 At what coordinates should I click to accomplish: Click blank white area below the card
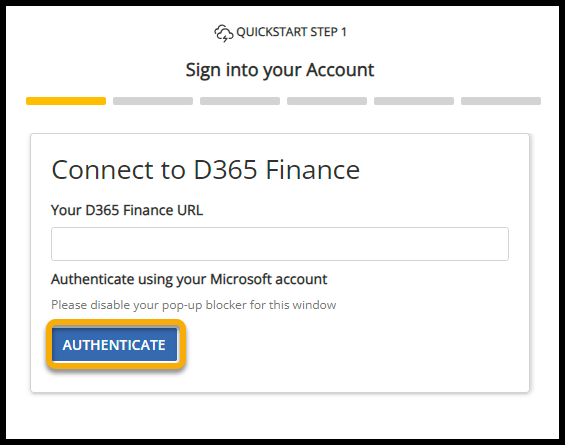tap(280, 416)
